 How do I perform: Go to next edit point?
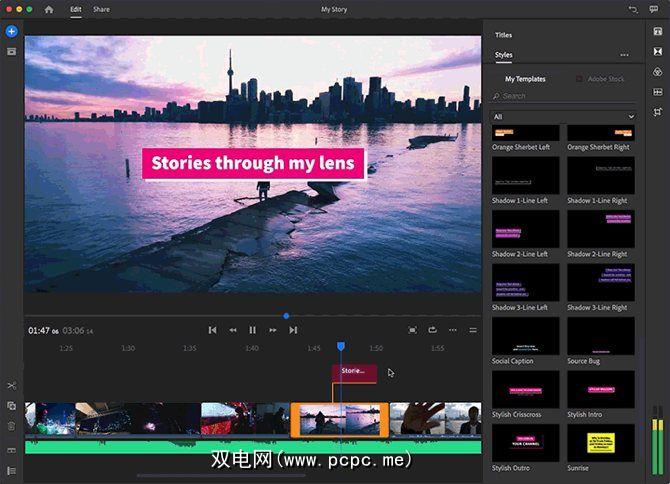(293, 330)
